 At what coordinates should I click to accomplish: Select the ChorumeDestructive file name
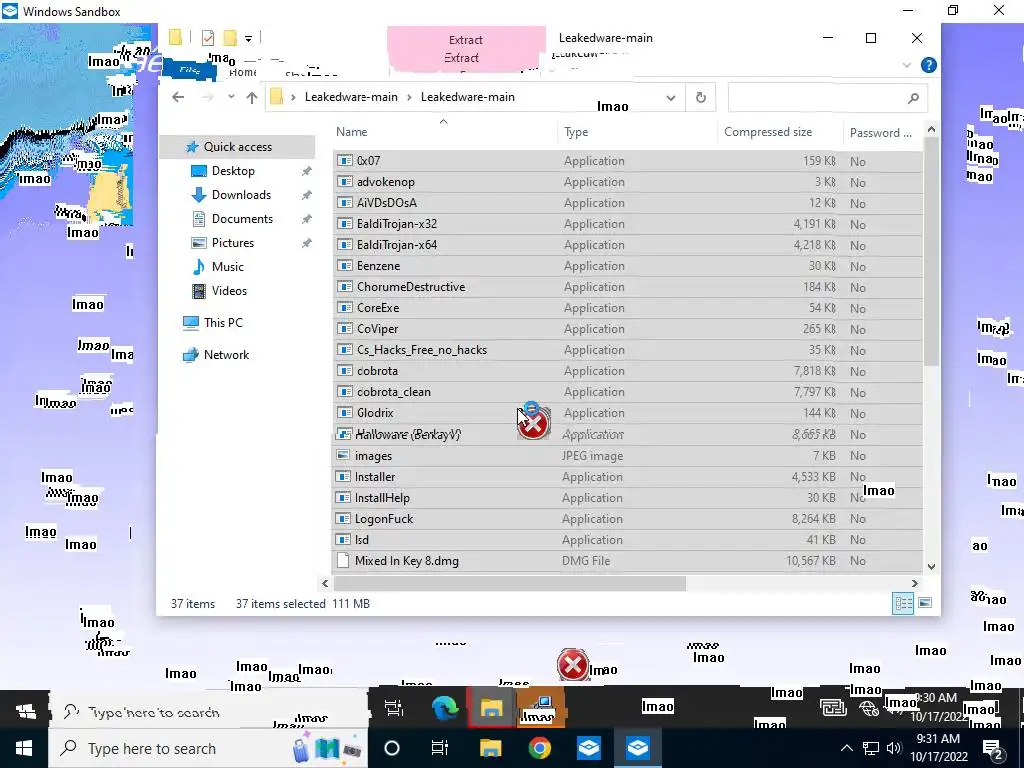coord(411,287)
